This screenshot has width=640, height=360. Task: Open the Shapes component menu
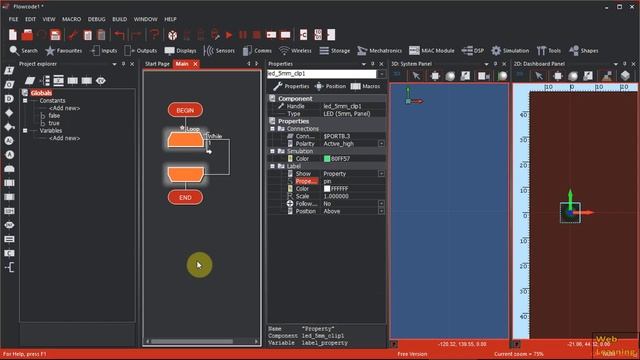[584, 51]
